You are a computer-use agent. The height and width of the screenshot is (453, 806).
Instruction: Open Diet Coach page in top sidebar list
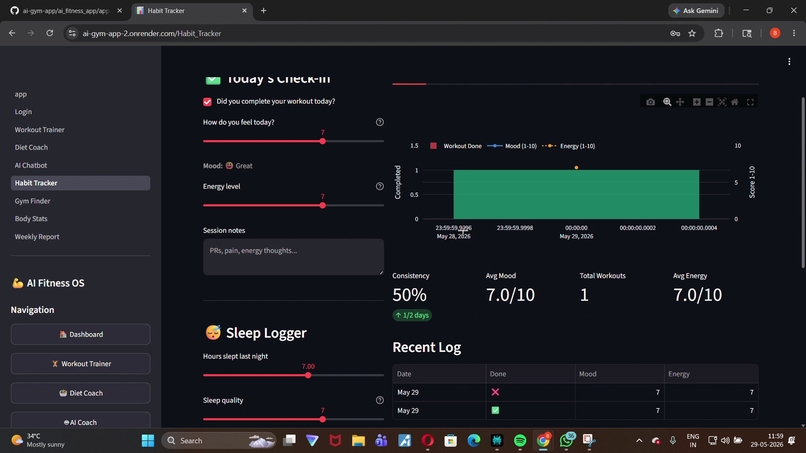pyautogui.click(x=31, y=147)
